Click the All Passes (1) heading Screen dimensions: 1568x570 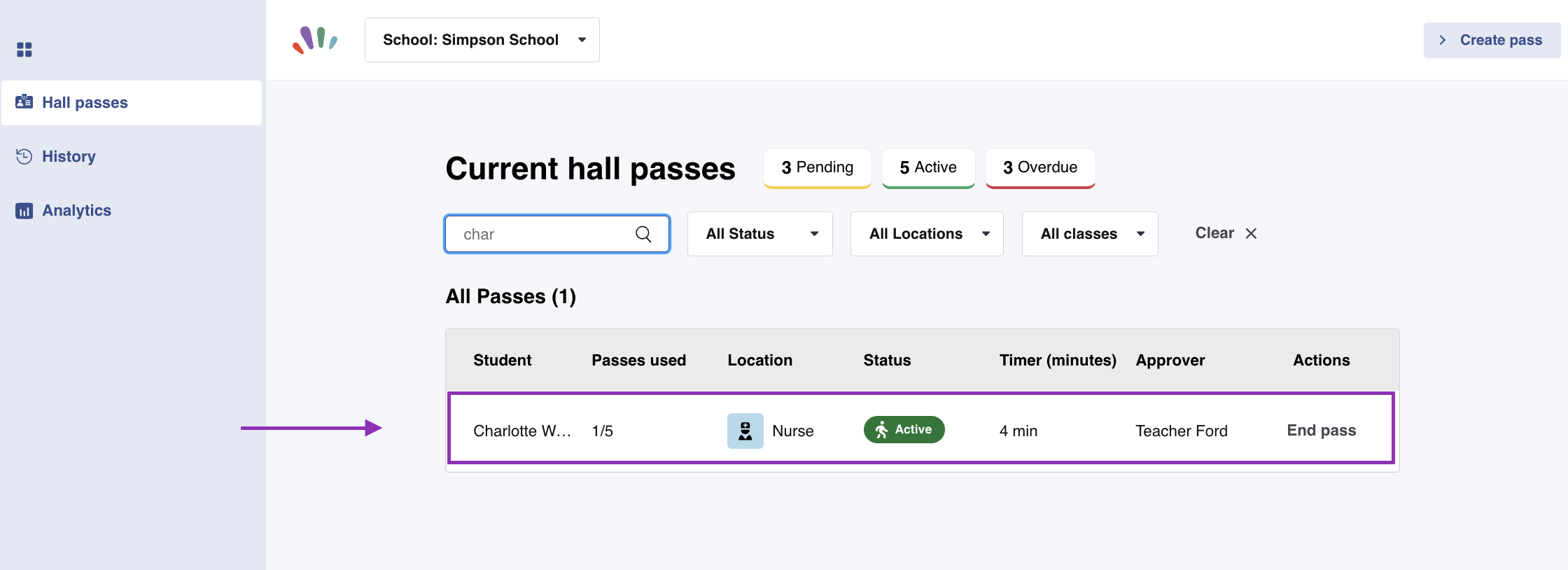pos(511,297)
